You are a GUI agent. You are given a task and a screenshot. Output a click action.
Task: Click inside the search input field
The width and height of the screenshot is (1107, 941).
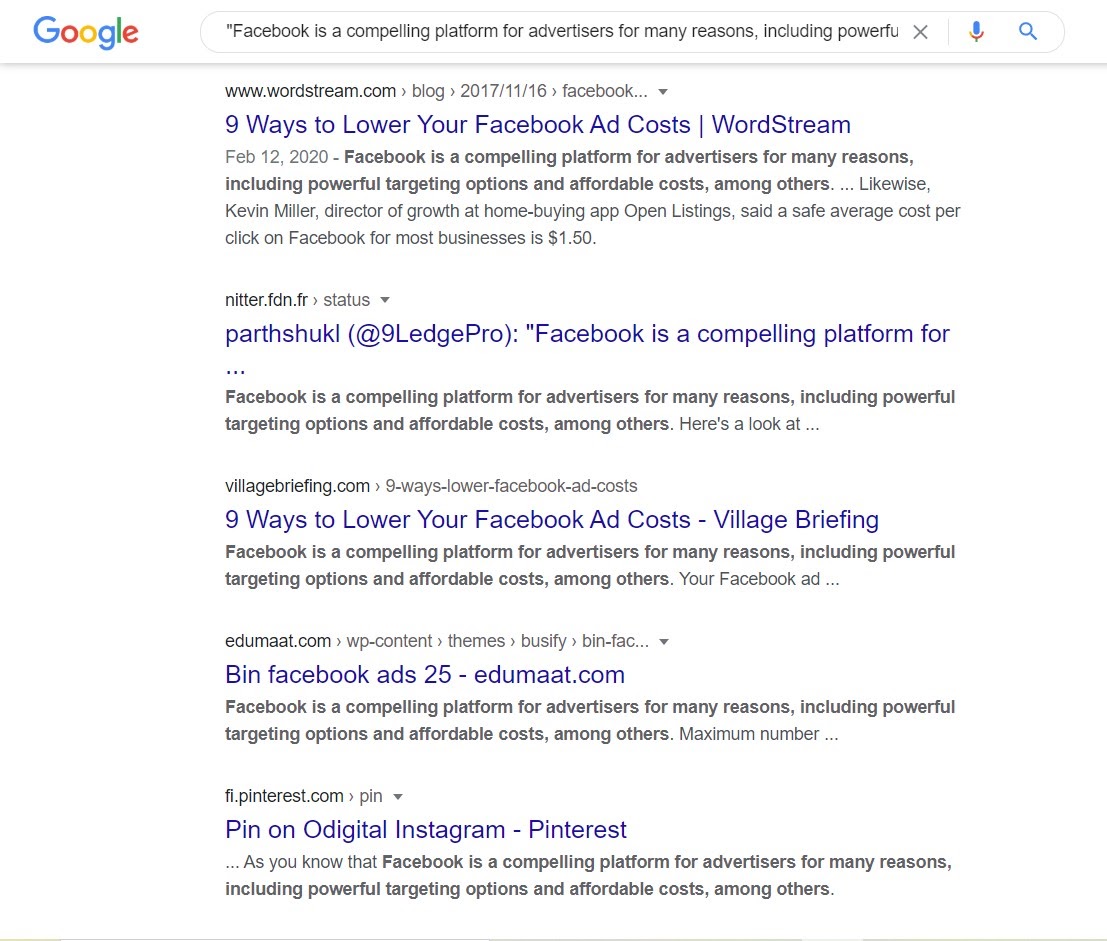560,31
